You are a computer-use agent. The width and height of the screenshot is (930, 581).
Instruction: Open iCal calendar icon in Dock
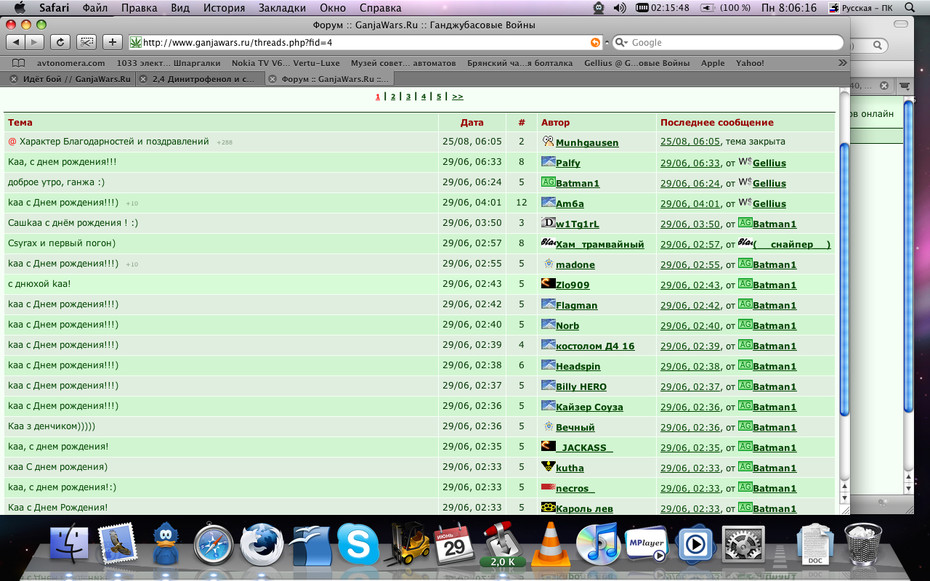coord(454,544)
